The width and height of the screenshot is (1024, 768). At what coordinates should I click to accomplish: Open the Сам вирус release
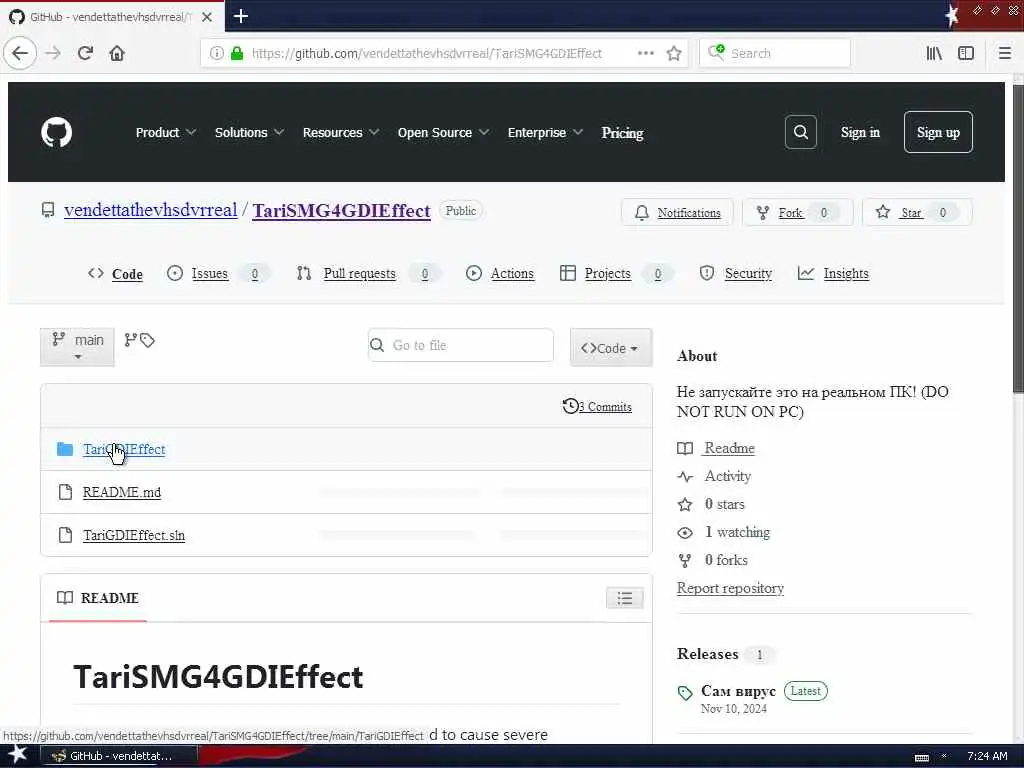click(x=738, y=691)
